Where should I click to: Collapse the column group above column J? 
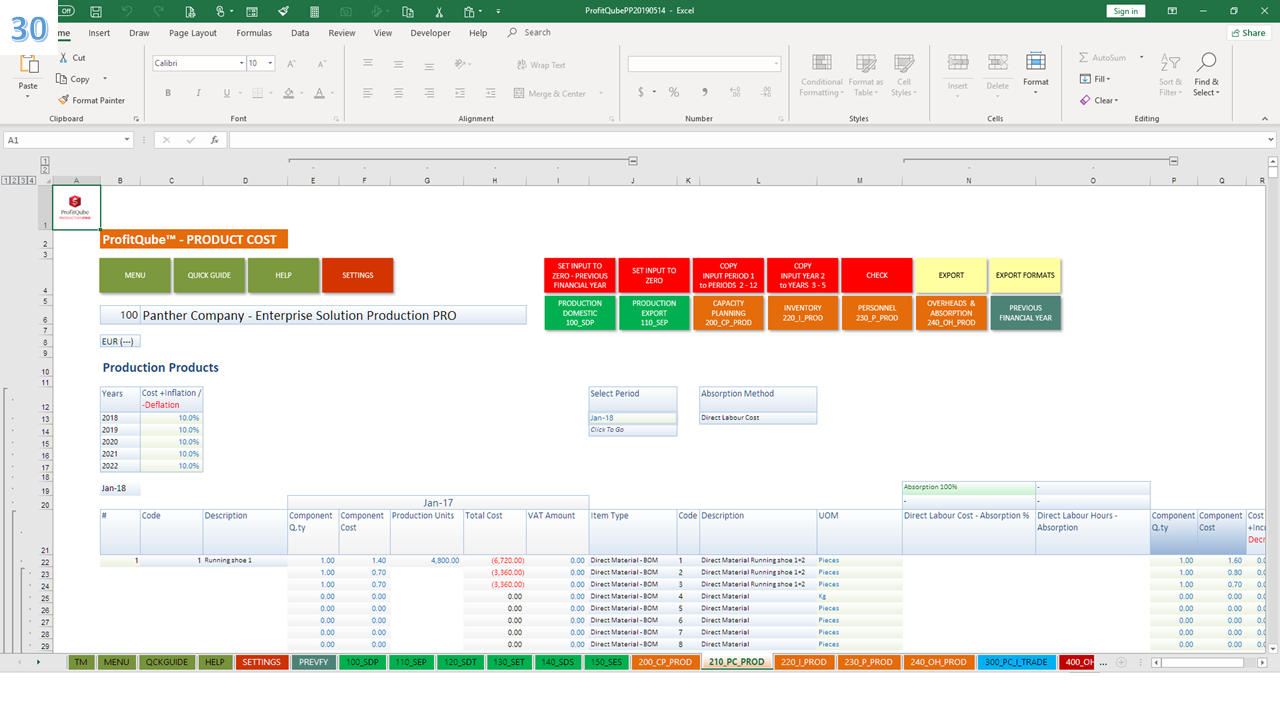click(633, 161)
